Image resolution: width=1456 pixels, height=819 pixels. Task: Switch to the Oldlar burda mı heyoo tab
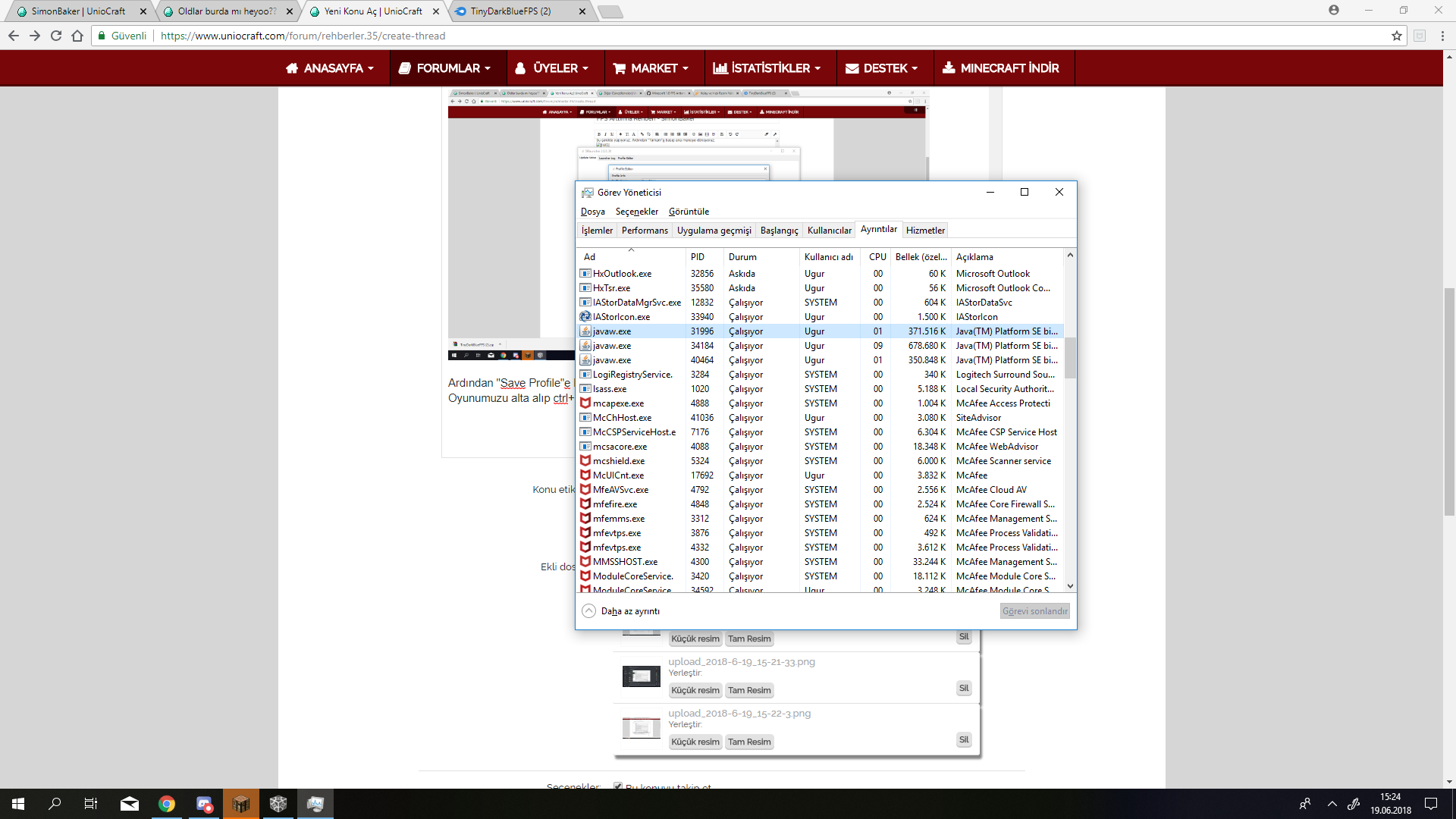227,11
